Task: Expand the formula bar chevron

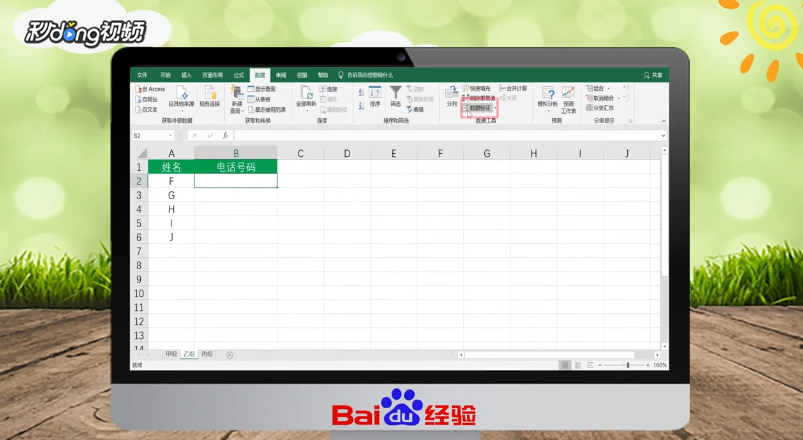Action: click(663, 136)
